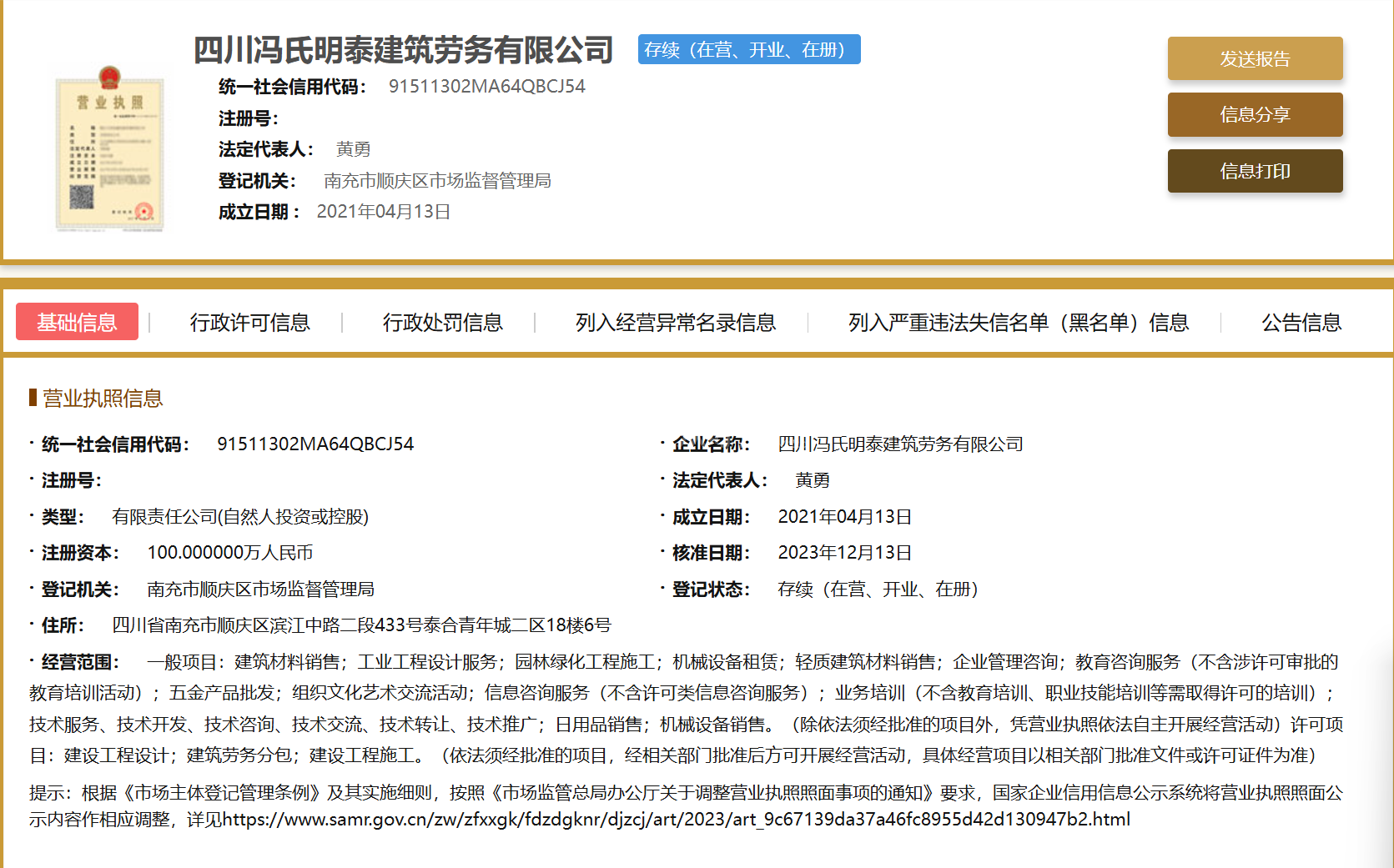Click the registered capital value 100.000000万人民币
Screen dimensions: 1394x868
230,553
